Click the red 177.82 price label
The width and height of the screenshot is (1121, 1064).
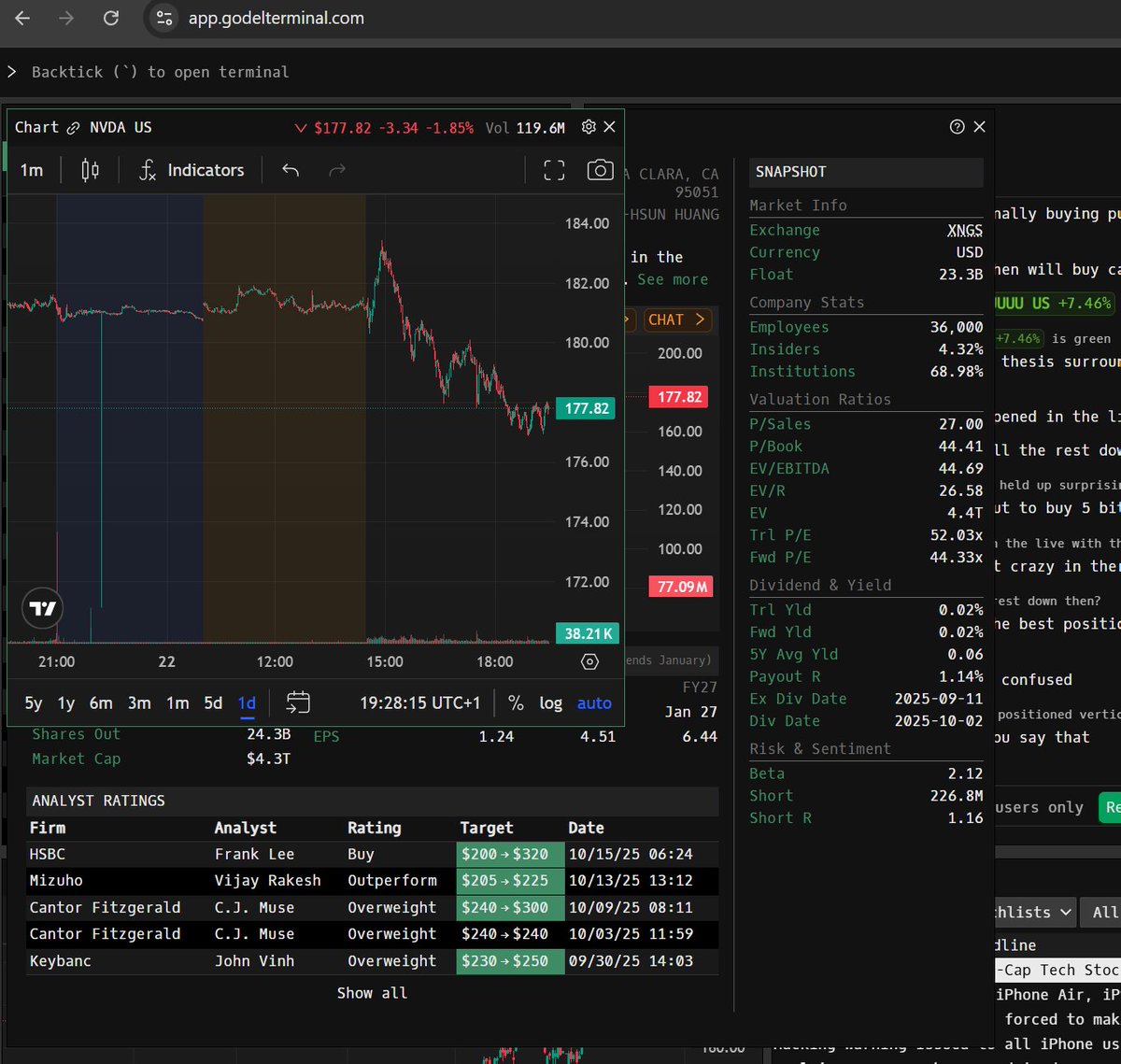[x=679, y=397]
